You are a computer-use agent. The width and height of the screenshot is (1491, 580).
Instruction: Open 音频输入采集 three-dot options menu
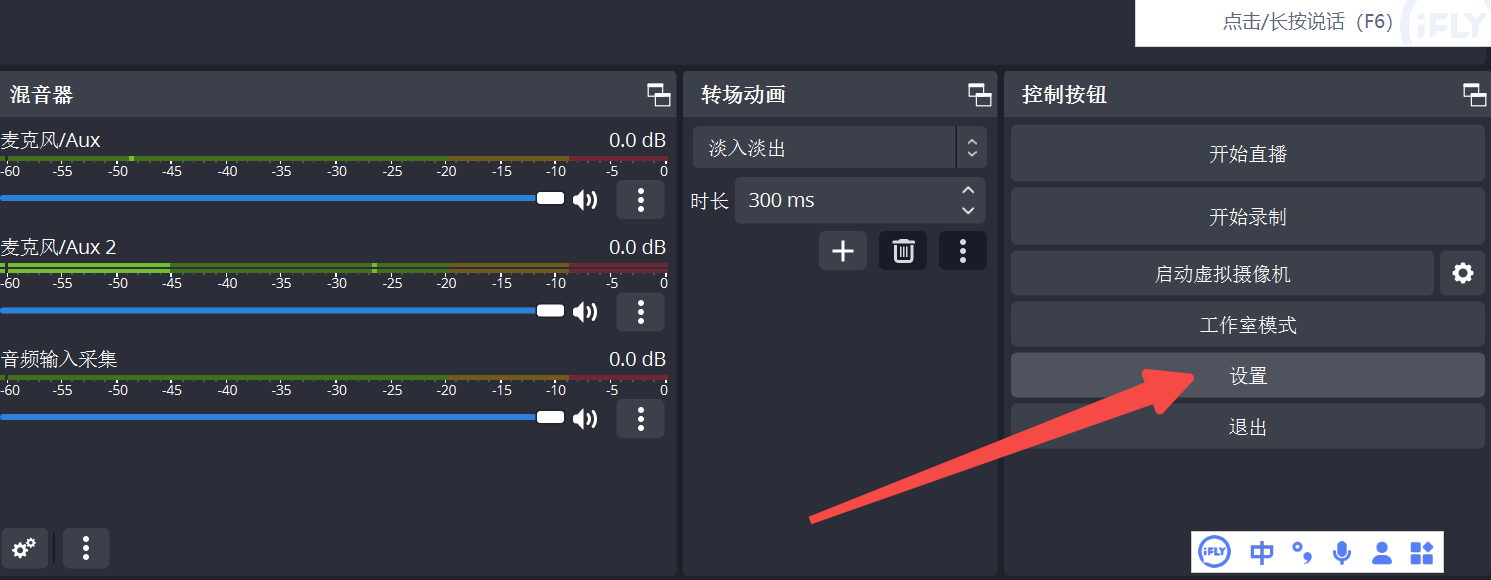(x=640, y=419)
